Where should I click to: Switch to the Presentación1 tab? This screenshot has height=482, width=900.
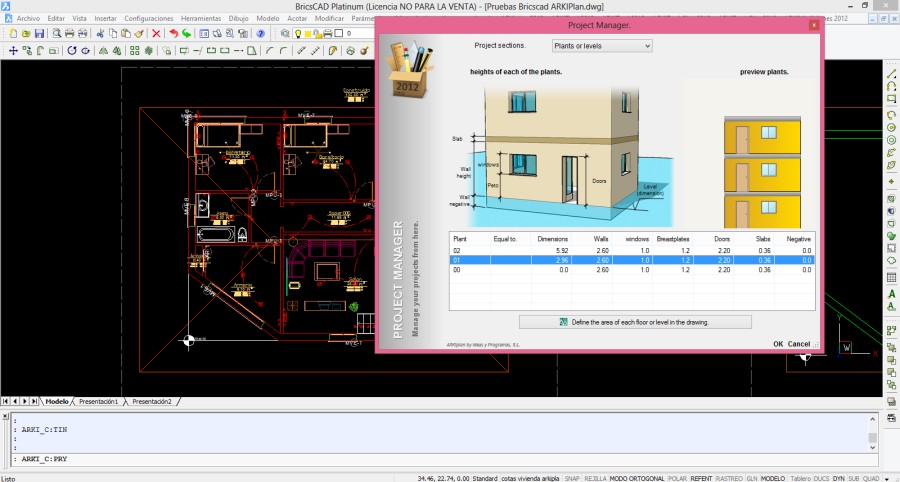[x=98, y=402]
